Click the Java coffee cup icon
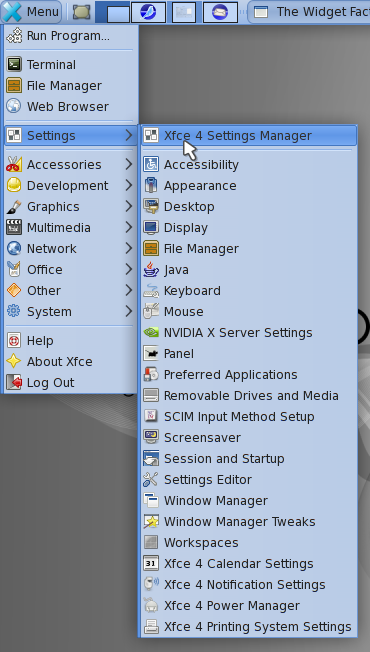 point(151,269)
